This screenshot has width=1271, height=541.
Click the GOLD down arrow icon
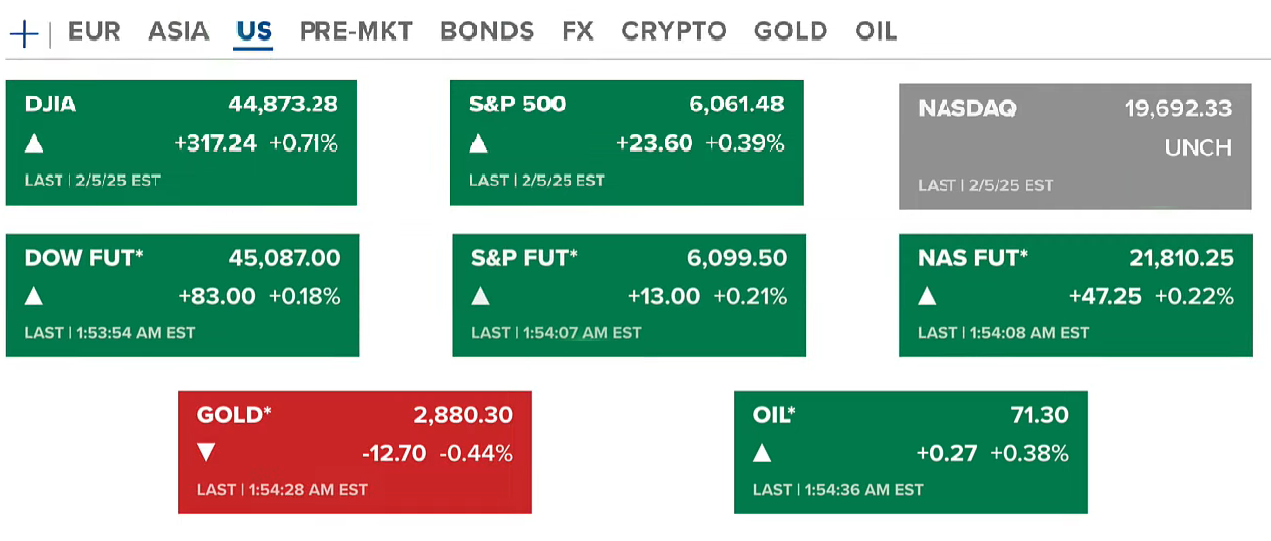pos(206,453)
